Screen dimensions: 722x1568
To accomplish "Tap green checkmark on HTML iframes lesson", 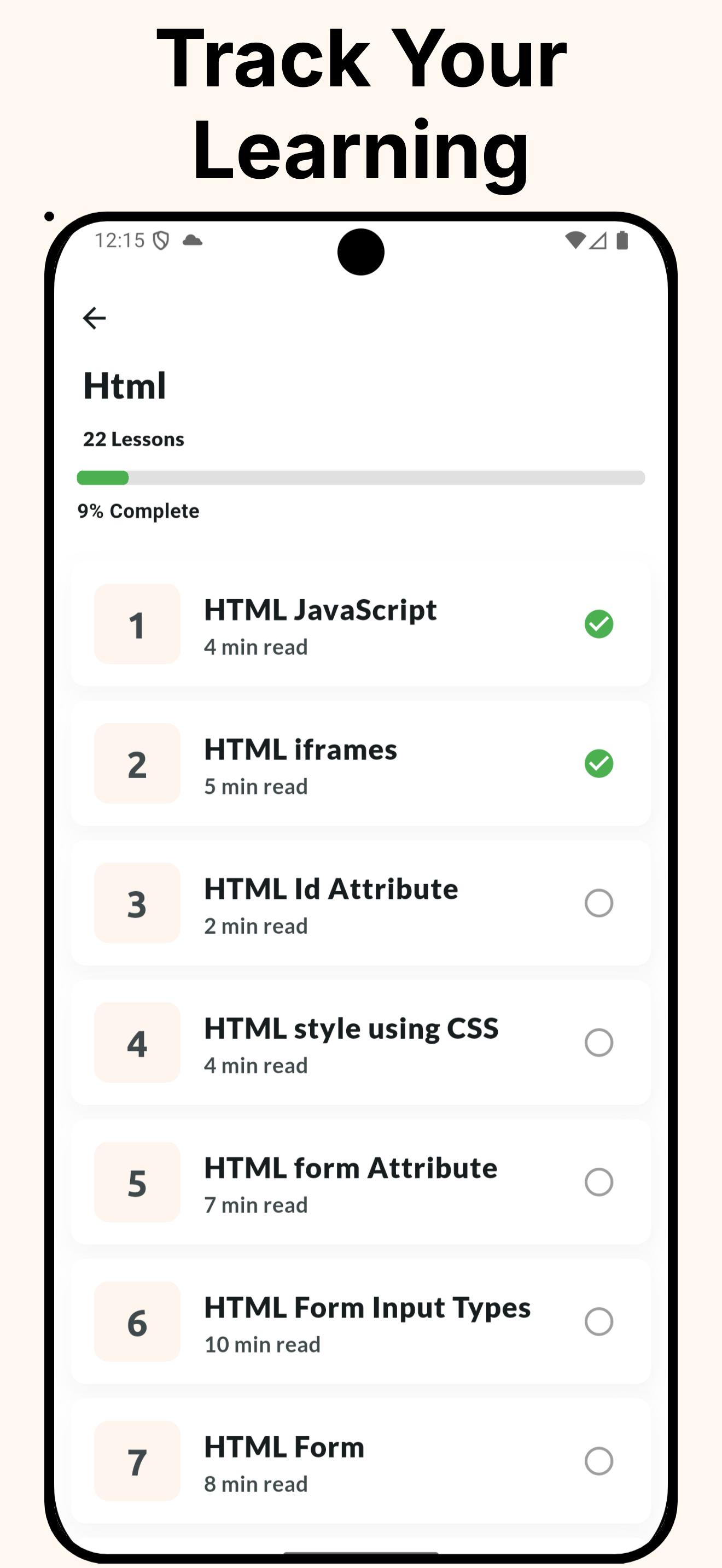I will (x=598, y=763).
